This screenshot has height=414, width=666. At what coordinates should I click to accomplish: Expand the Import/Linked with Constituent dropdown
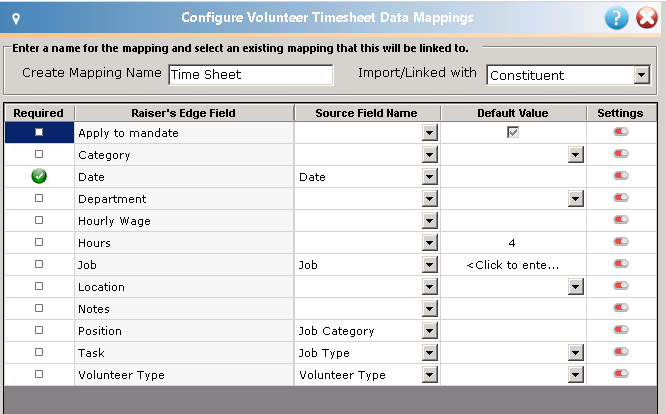click(641, 75)
